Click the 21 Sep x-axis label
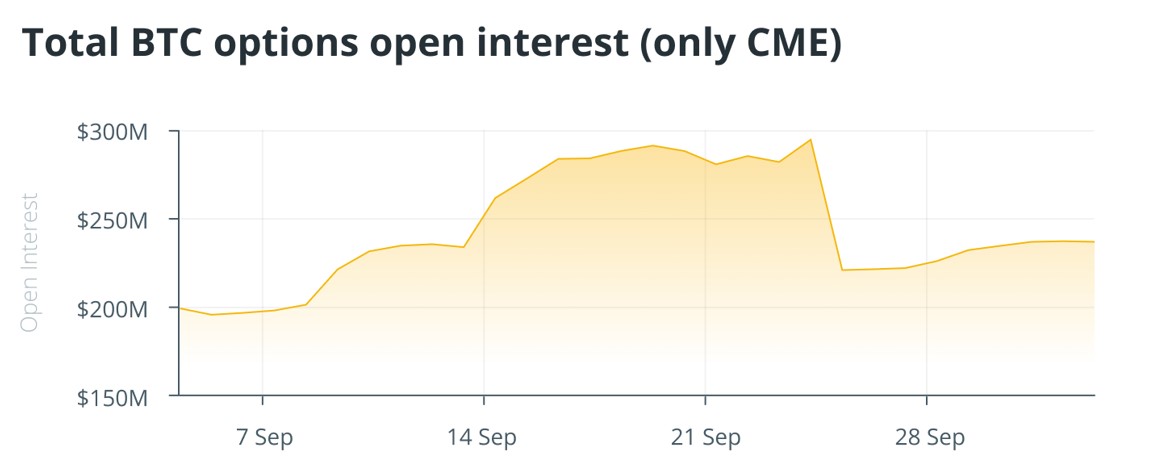The width and height of the screenshot is (1150, 476). click(x=706, y=438)
